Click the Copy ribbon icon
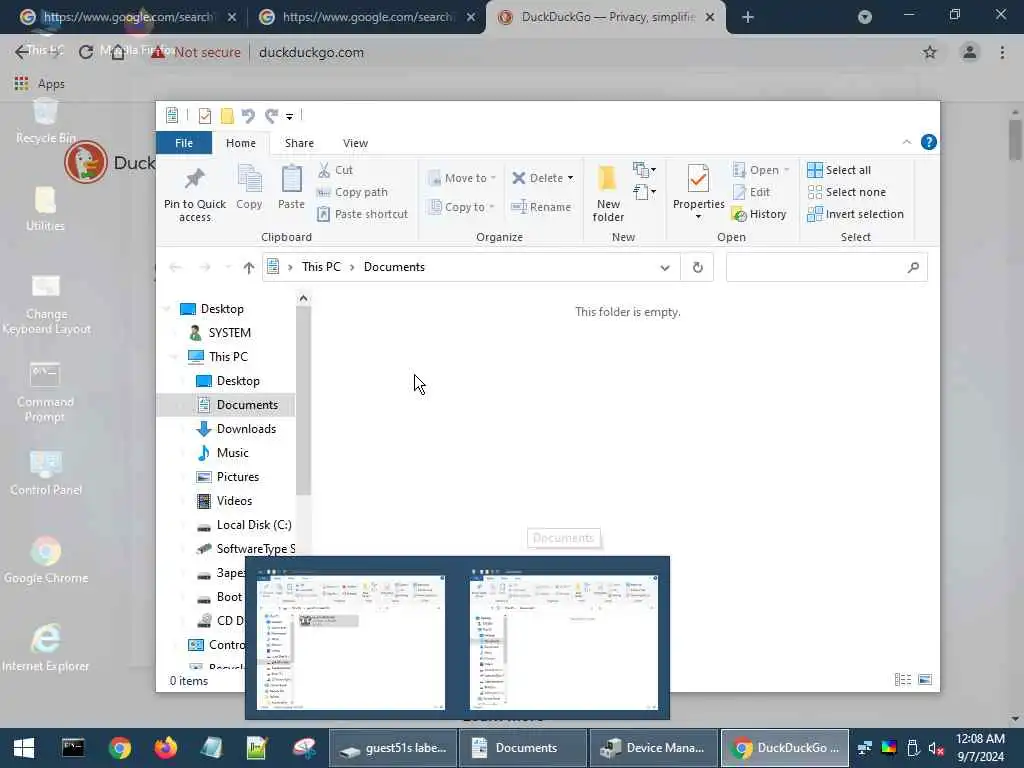The height and width of the screenshot is (768, 1024). point(249,187)
